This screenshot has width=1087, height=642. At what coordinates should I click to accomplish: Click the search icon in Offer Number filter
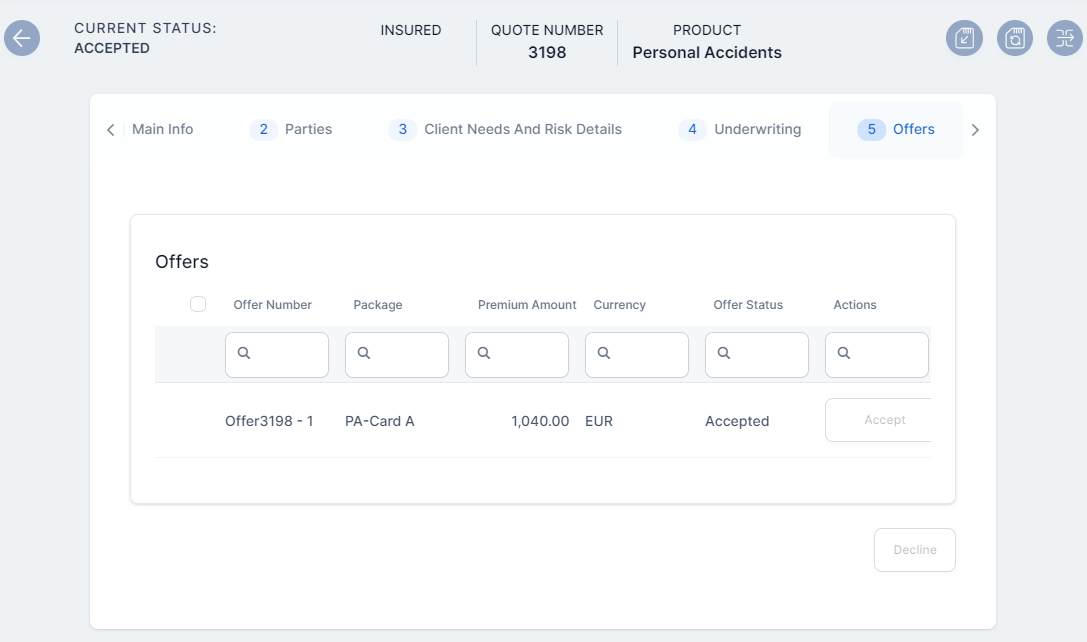tap(244, 354)
